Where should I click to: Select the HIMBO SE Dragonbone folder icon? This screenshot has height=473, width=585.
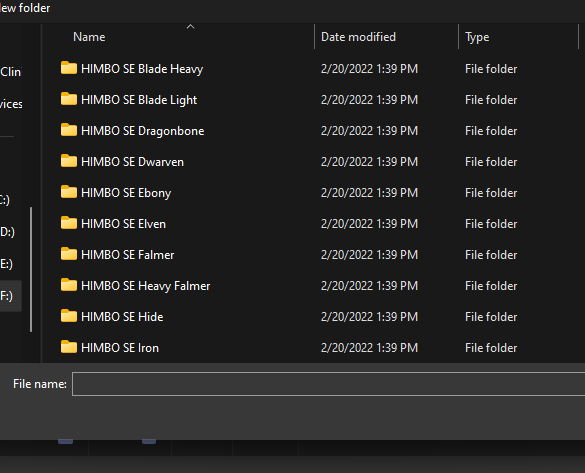pyautogui.click(x=69, y=130)
